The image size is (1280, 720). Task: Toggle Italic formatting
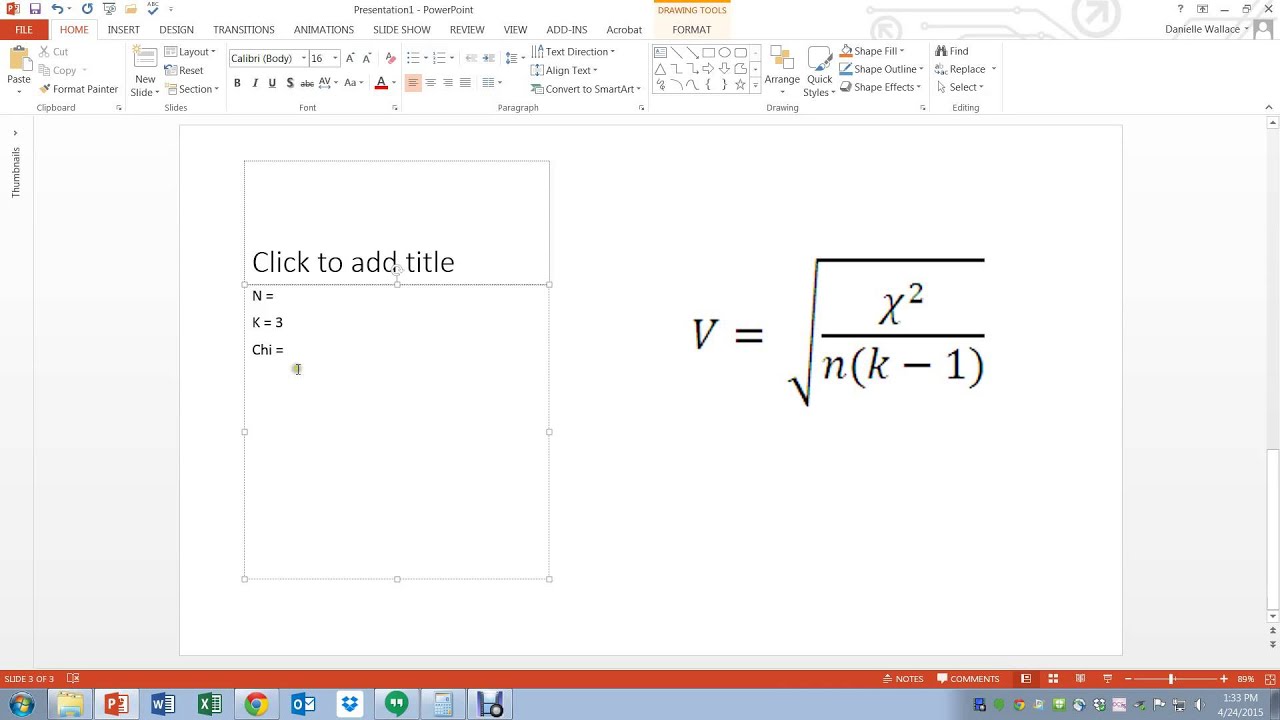tap(255, 83)
